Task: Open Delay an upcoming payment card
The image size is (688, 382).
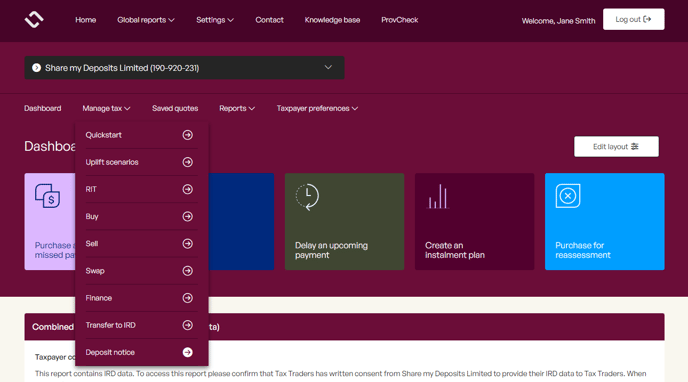Action: pyautogui.click(x=344, y=221)
